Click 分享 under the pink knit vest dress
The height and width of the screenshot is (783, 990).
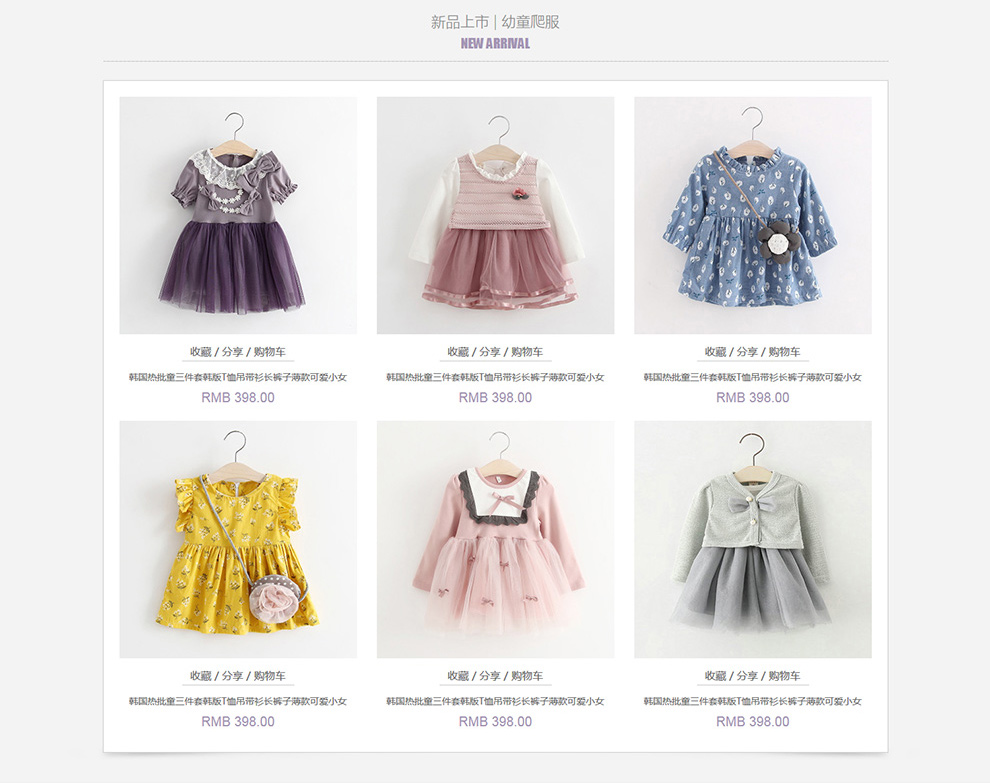pyautogui.click(x=490, y=352)
